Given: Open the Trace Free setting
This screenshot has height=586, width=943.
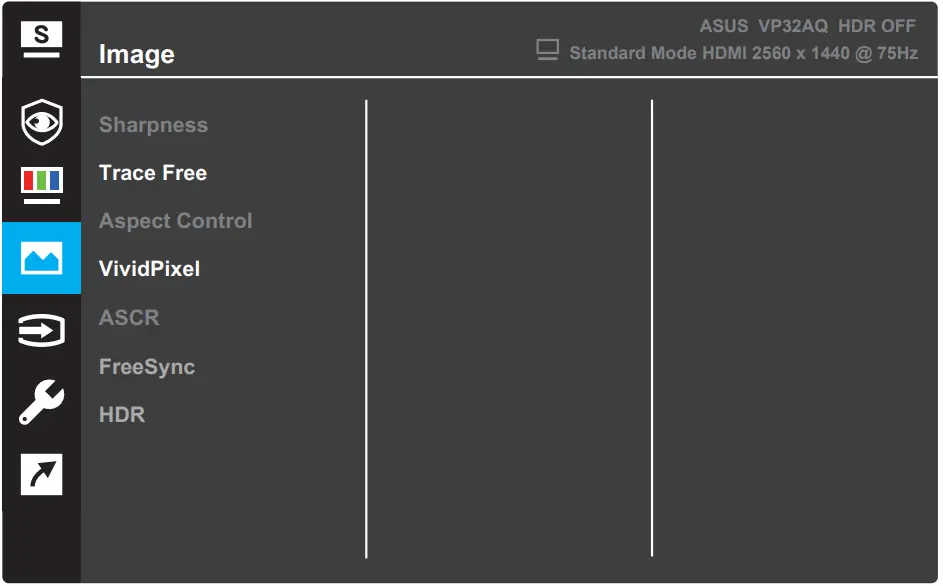Looking at the screenshot, I should (x=152, y=172).
